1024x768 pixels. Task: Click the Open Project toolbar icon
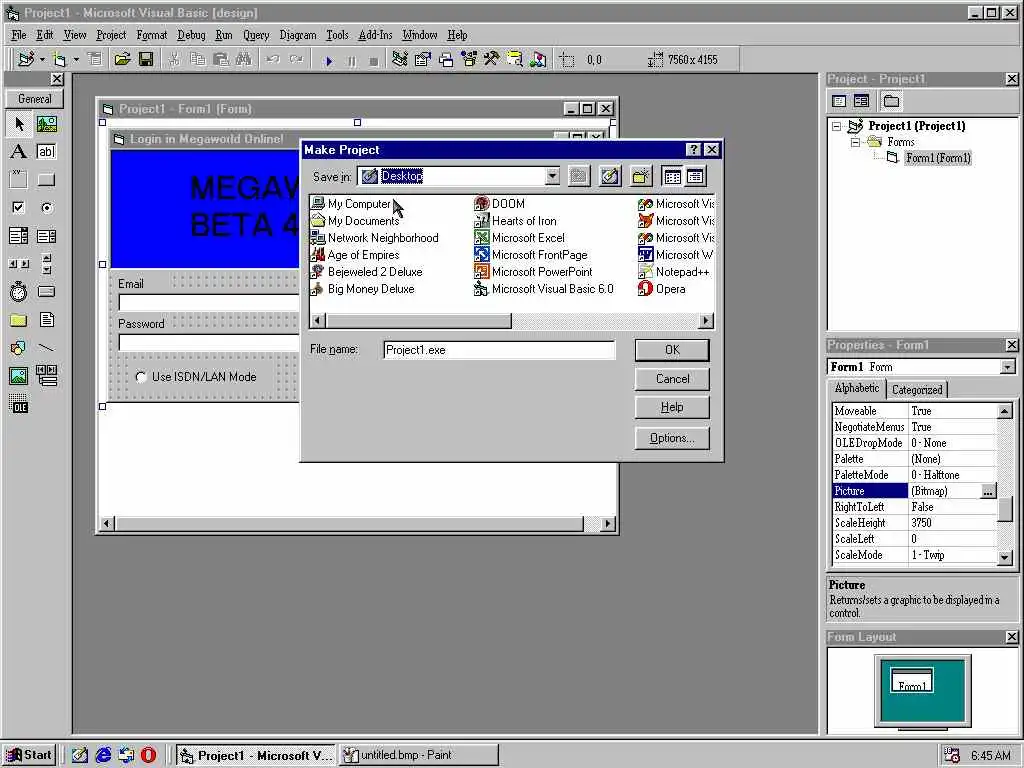coord(122,59)
